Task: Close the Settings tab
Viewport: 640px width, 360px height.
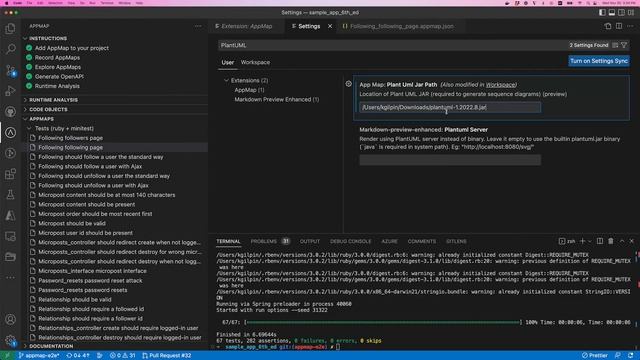Action: tap(330, 26)
